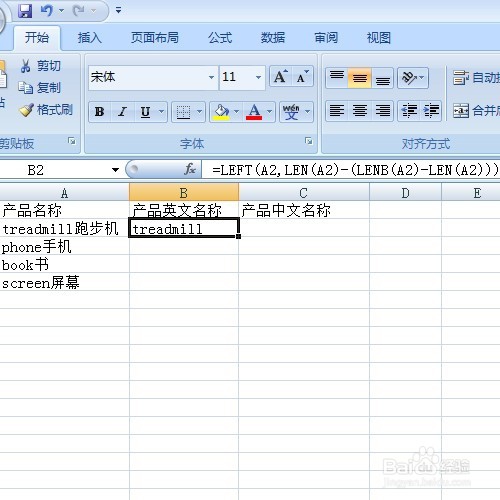Select cell with 产品英文名称

(x=184, y=210)
